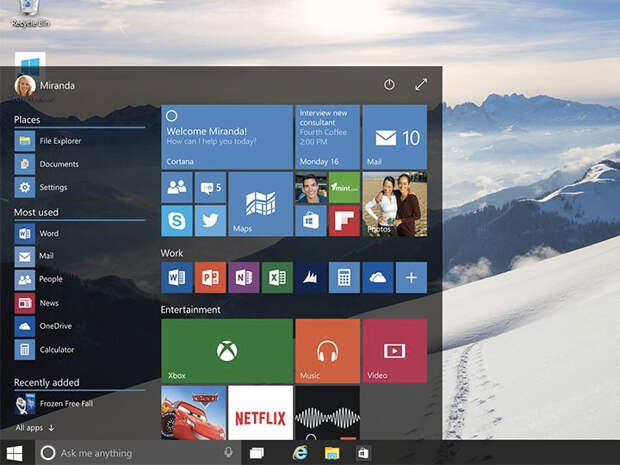Open the Twitter tile
Viewport: 620px width, 465px height.
pyautogui.click(x=210, y=220)
